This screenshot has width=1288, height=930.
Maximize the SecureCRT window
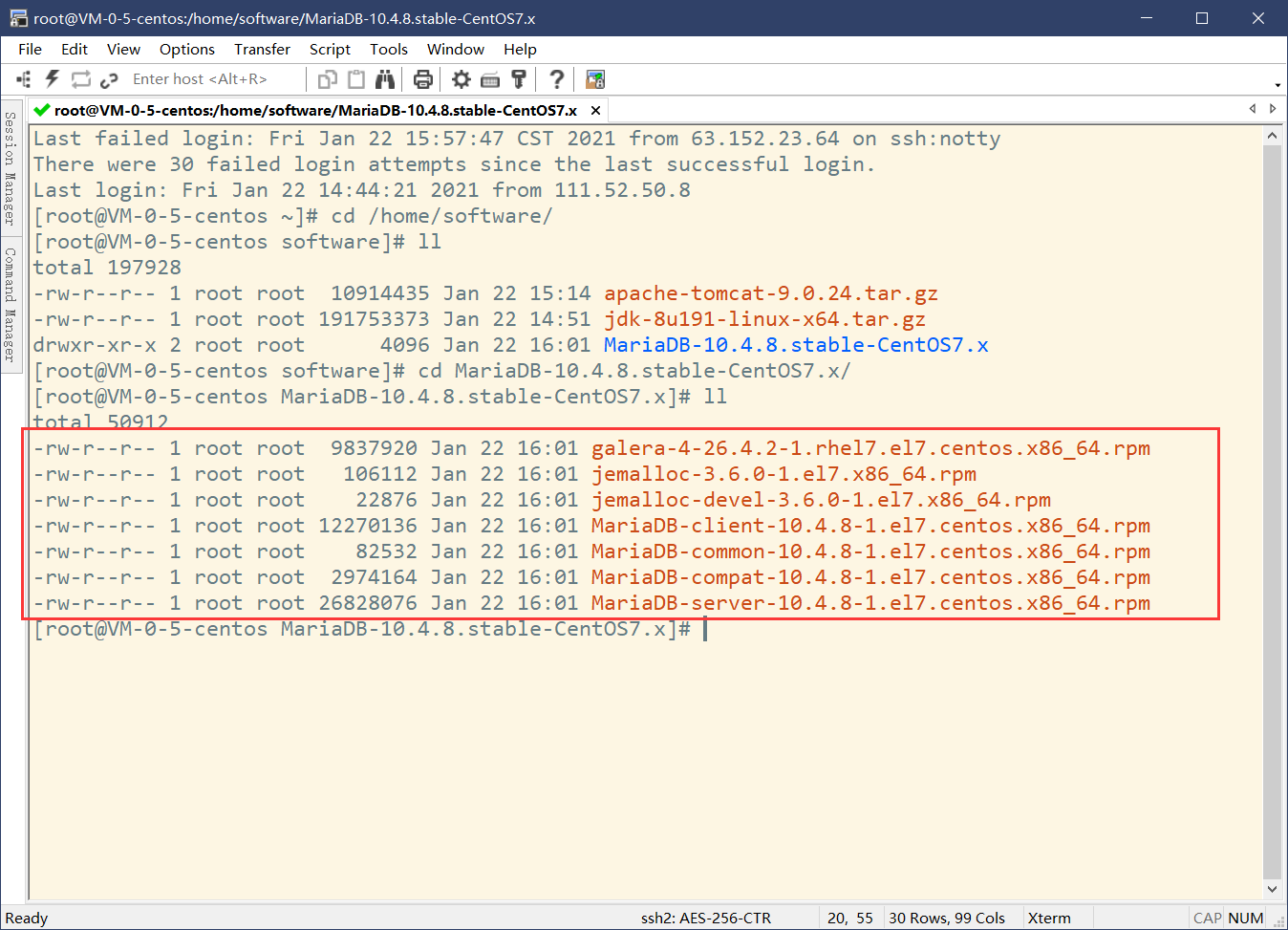[x=1202, y=18]
